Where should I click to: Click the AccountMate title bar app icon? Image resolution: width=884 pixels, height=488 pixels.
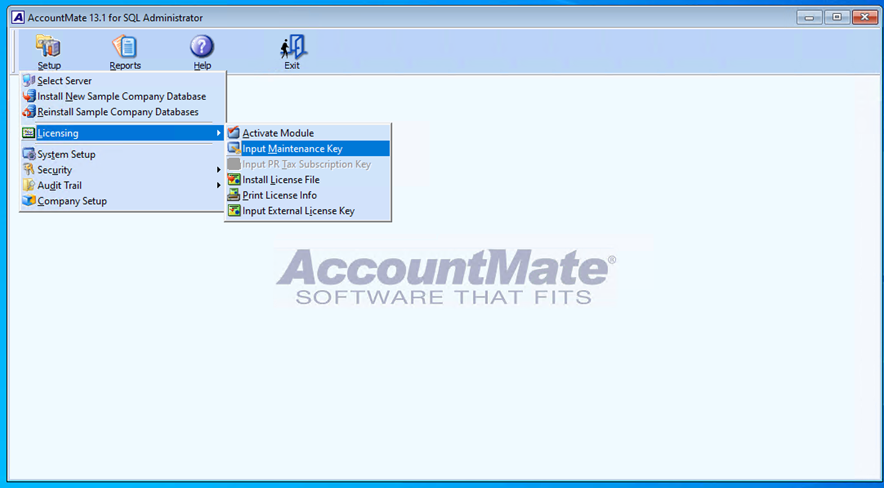click(17, 17)
